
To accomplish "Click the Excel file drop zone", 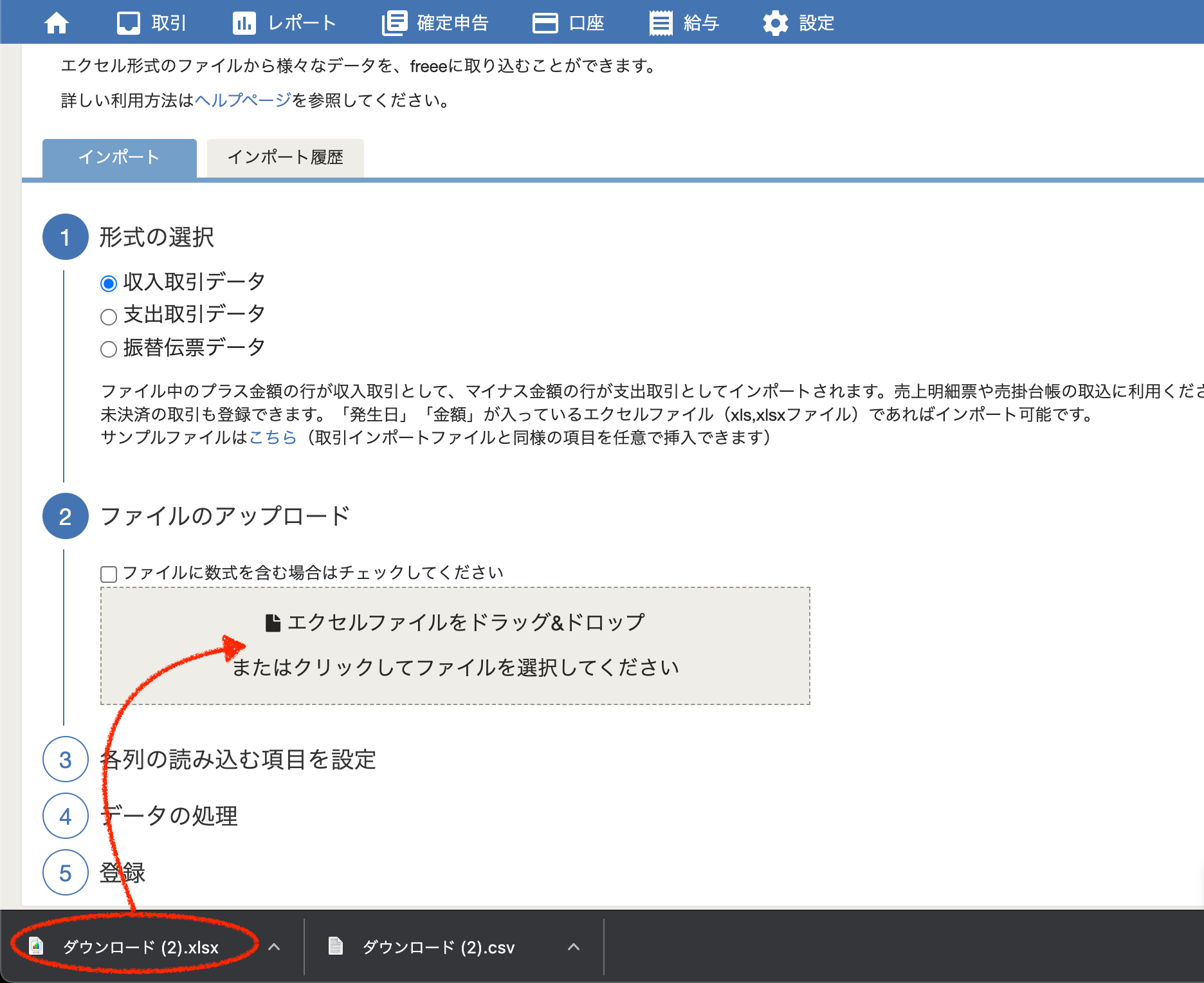I will pyautogui.click(x=455, y=645).
